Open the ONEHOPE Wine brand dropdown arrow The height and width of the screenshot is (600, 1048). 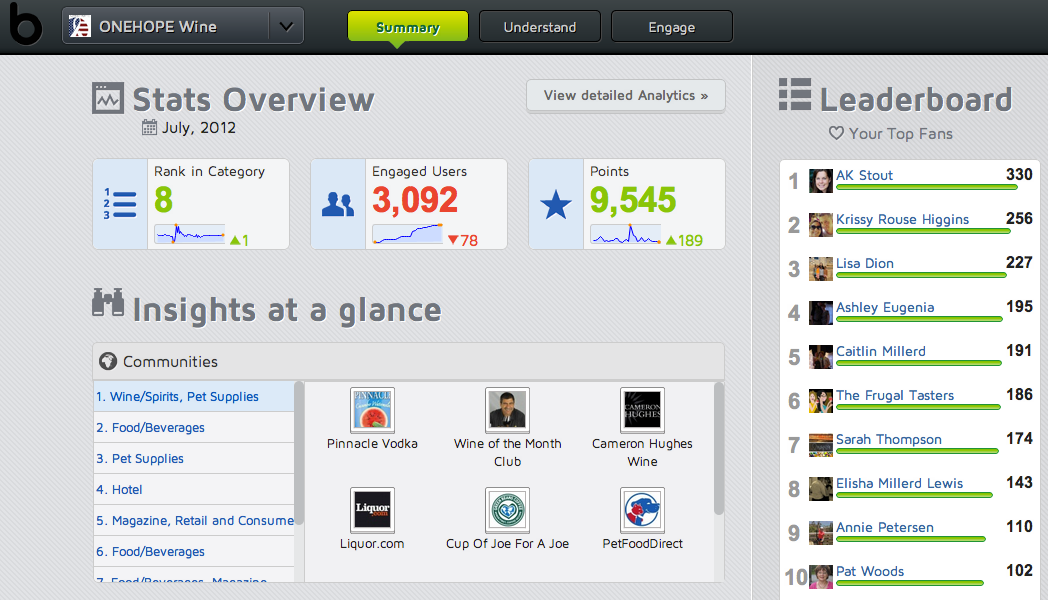286,27
